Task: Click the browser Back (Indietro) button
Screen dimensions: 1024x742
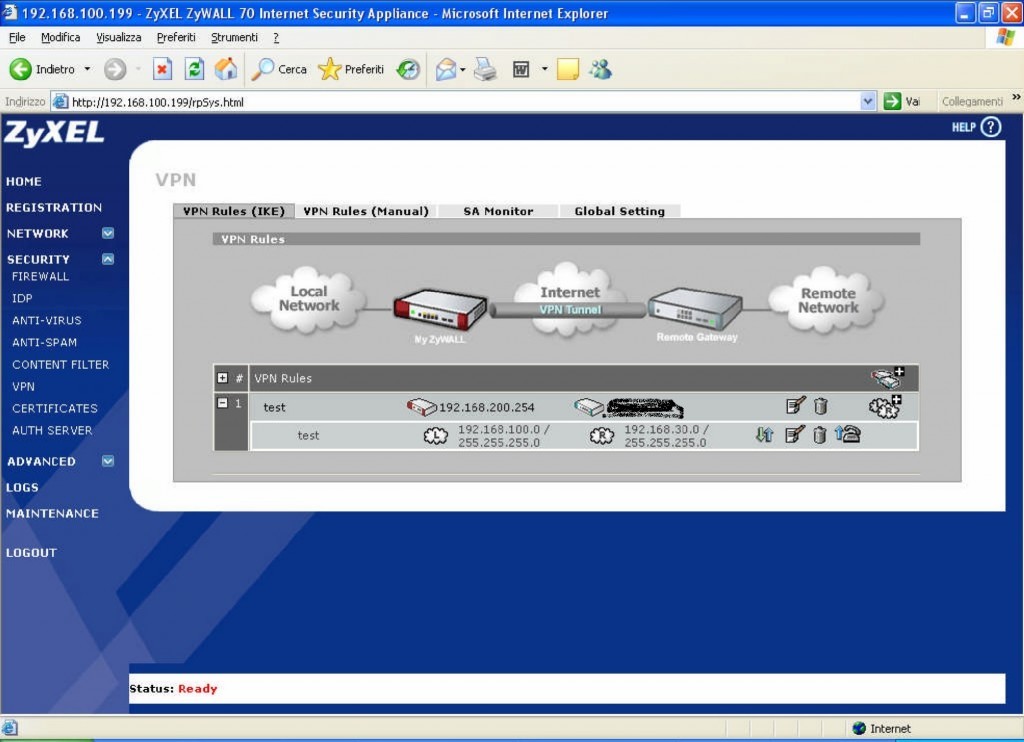Action: click(x=42, y=69)
